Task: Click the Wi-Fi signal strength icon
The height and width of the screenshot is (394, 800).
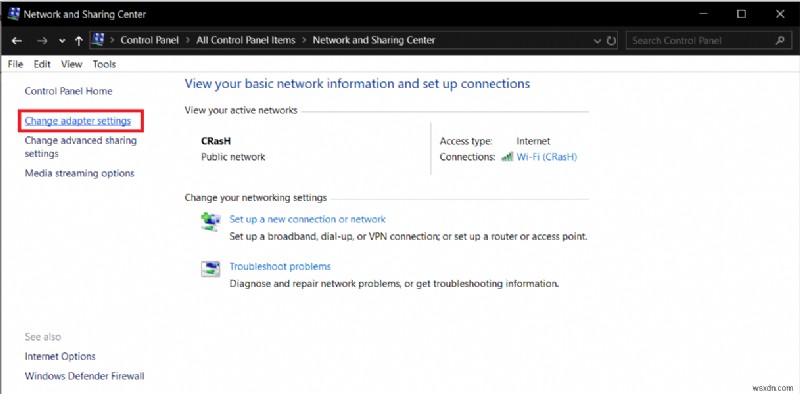Action: click(x=507, y=157)
